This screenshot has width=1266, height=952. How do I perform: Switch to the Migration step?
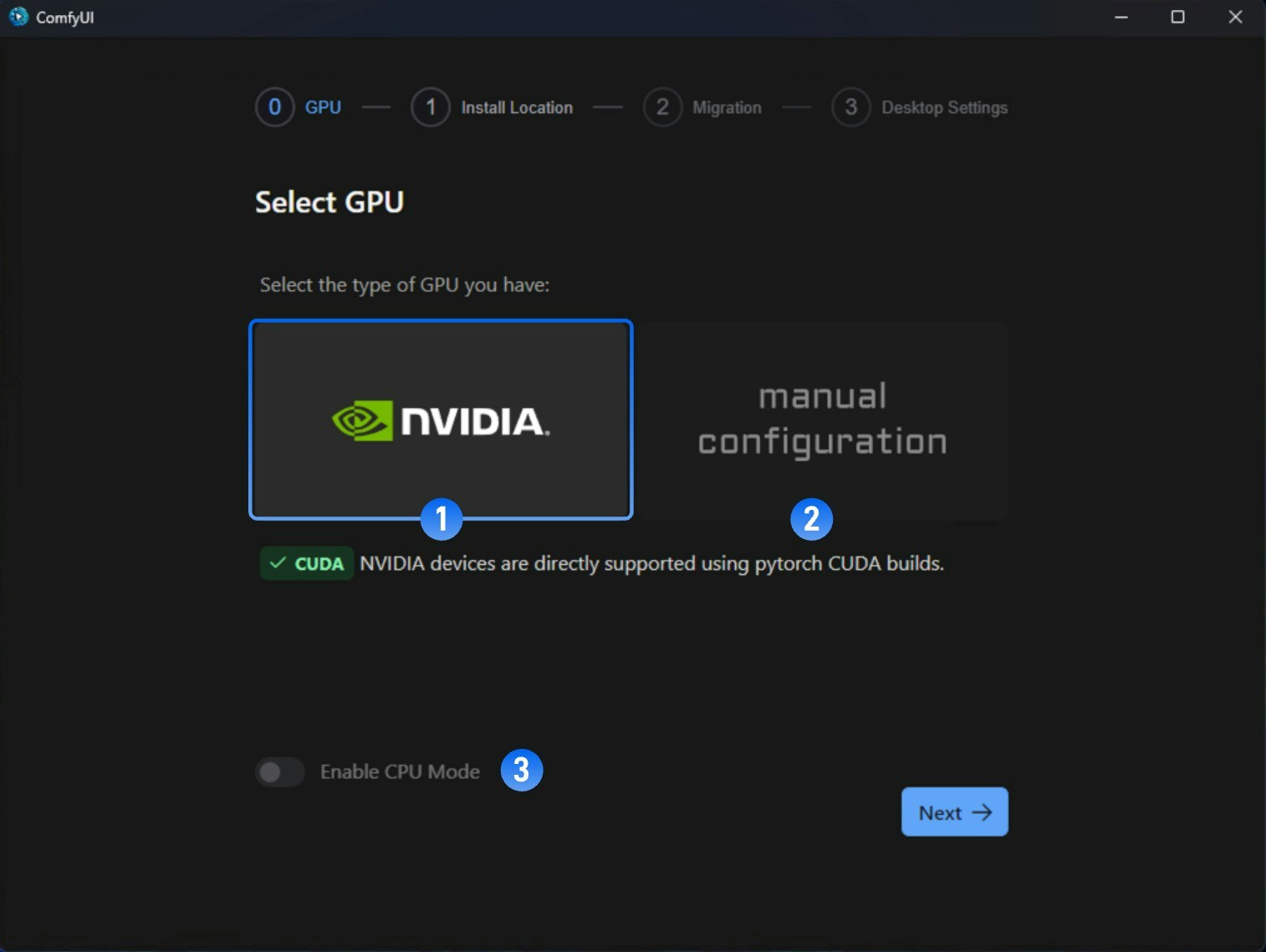tap(727, 107)
